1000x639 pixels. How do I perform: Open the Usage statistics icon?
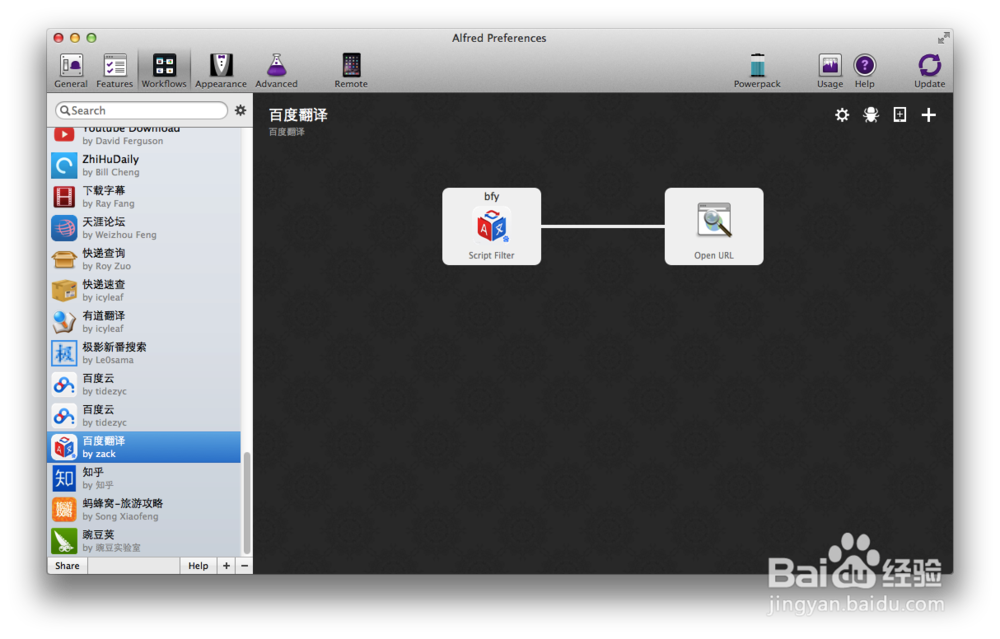point(830,70)
